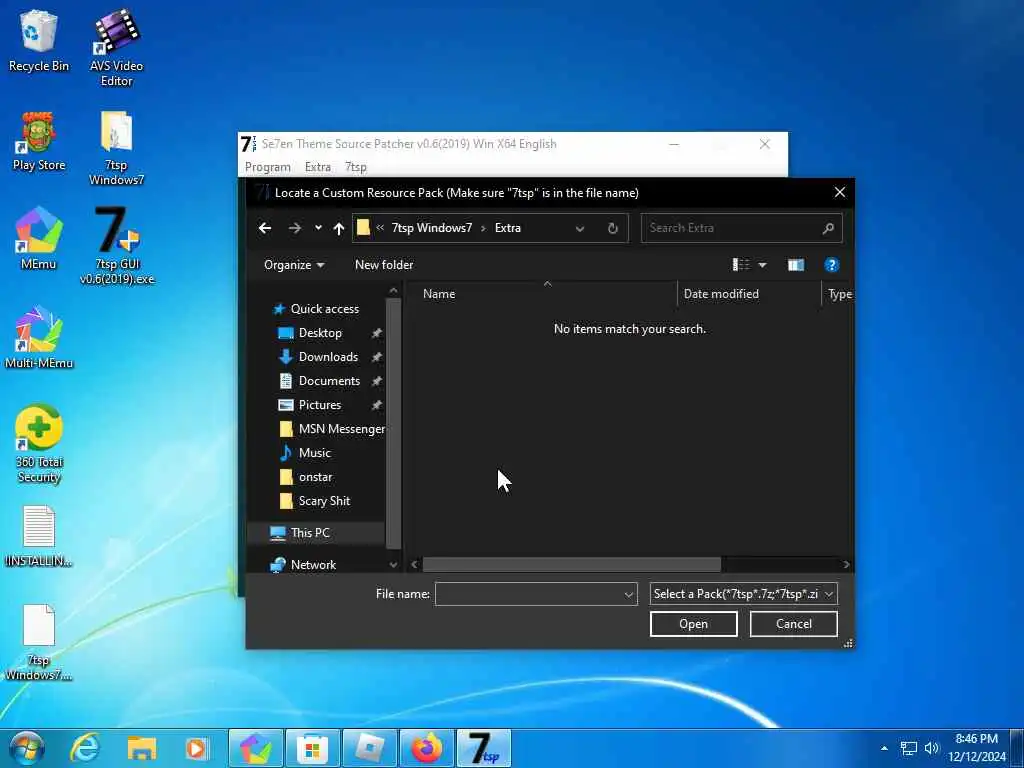Image resolution: width=1024 pixels, height=768 pixels.
Task: Open the Windows Start orb
Action: click(27, 748)
